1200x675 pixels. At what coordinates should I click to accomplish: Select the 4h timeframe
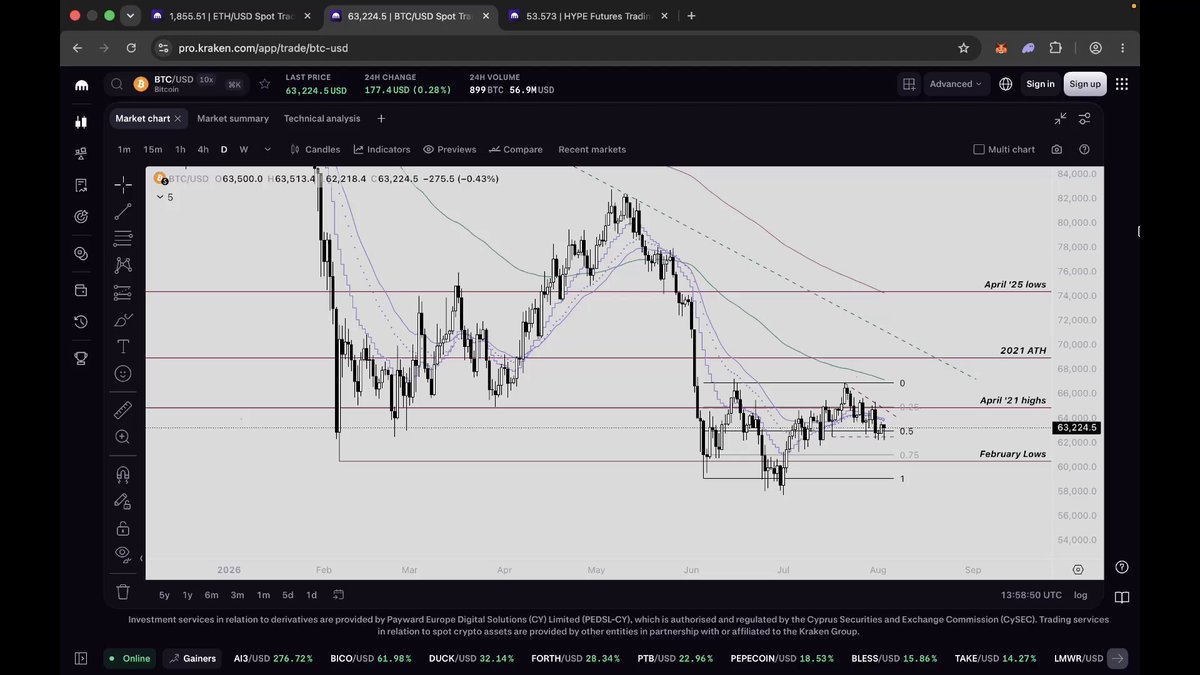tap(203, 149)
